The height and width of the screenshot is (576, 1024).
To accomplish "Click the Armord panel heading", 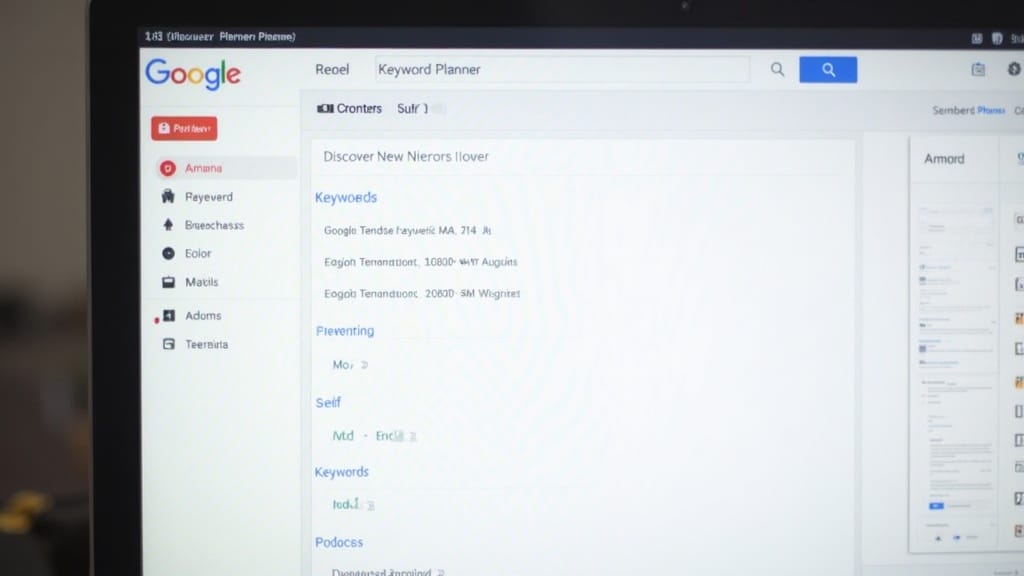I will tap(944, 159).
